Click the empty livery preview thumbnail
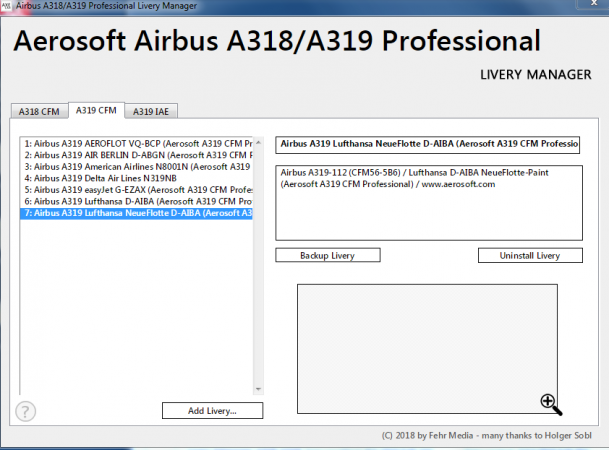Image resolution: width=609 pixels, height=450 pixels. [427, 349]
